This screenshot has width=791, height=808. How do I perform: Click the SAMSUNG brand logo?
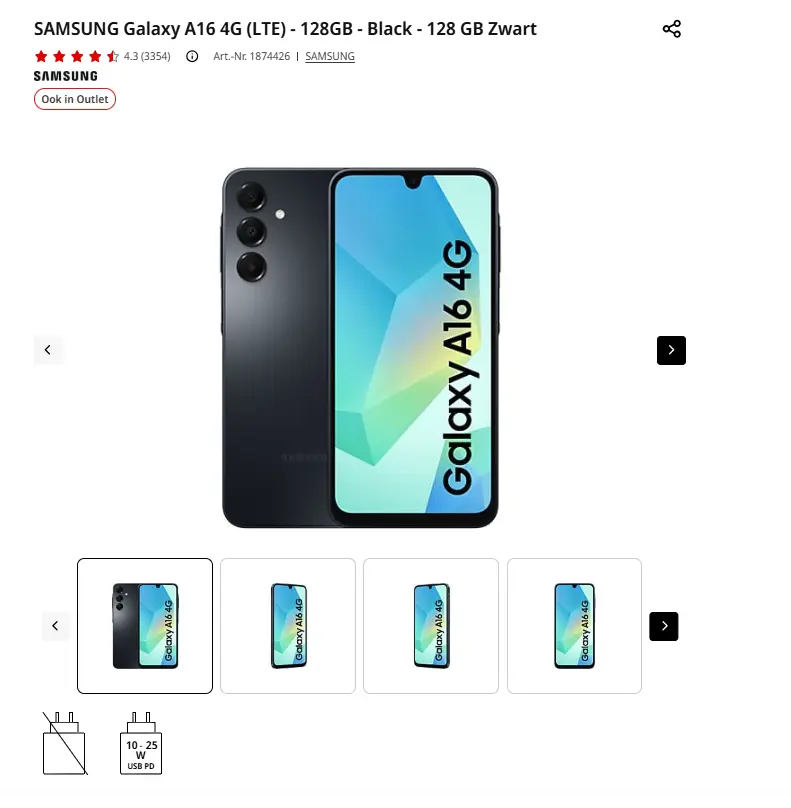pyautogui.click(x=65, y=76)
